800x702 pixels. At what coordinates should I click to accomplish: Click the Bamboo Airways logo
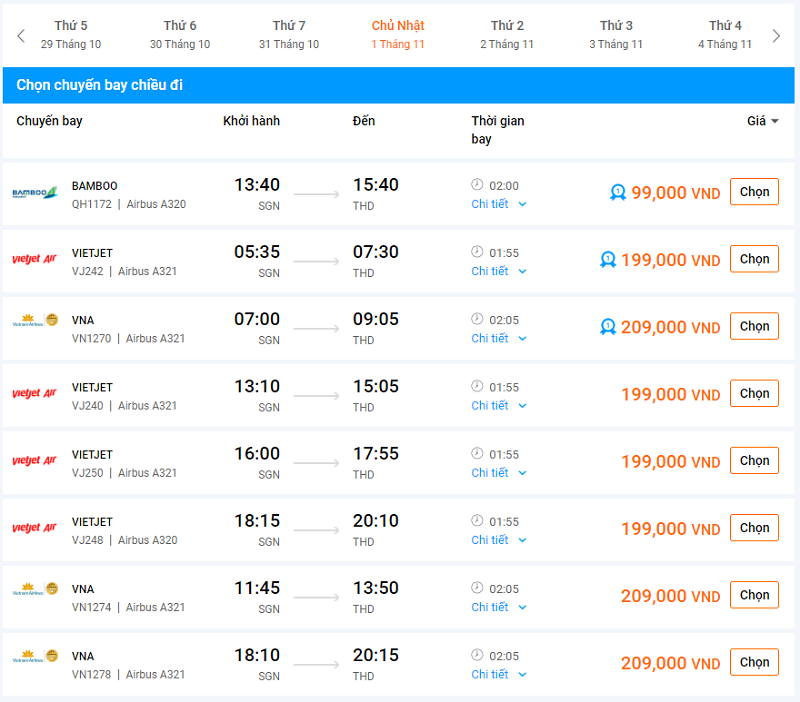35,193
